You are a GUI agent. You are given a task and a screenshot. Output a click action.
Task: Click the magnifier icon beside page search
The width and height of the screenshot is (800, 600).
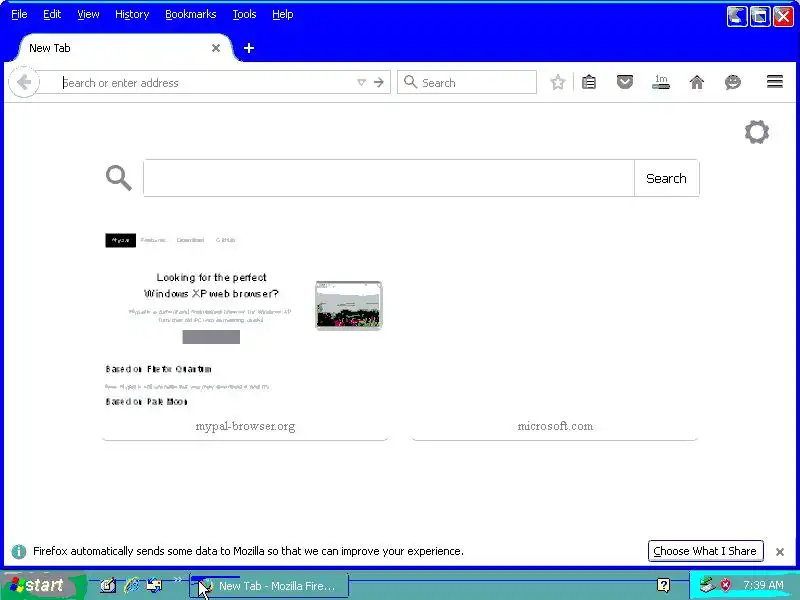118,178
